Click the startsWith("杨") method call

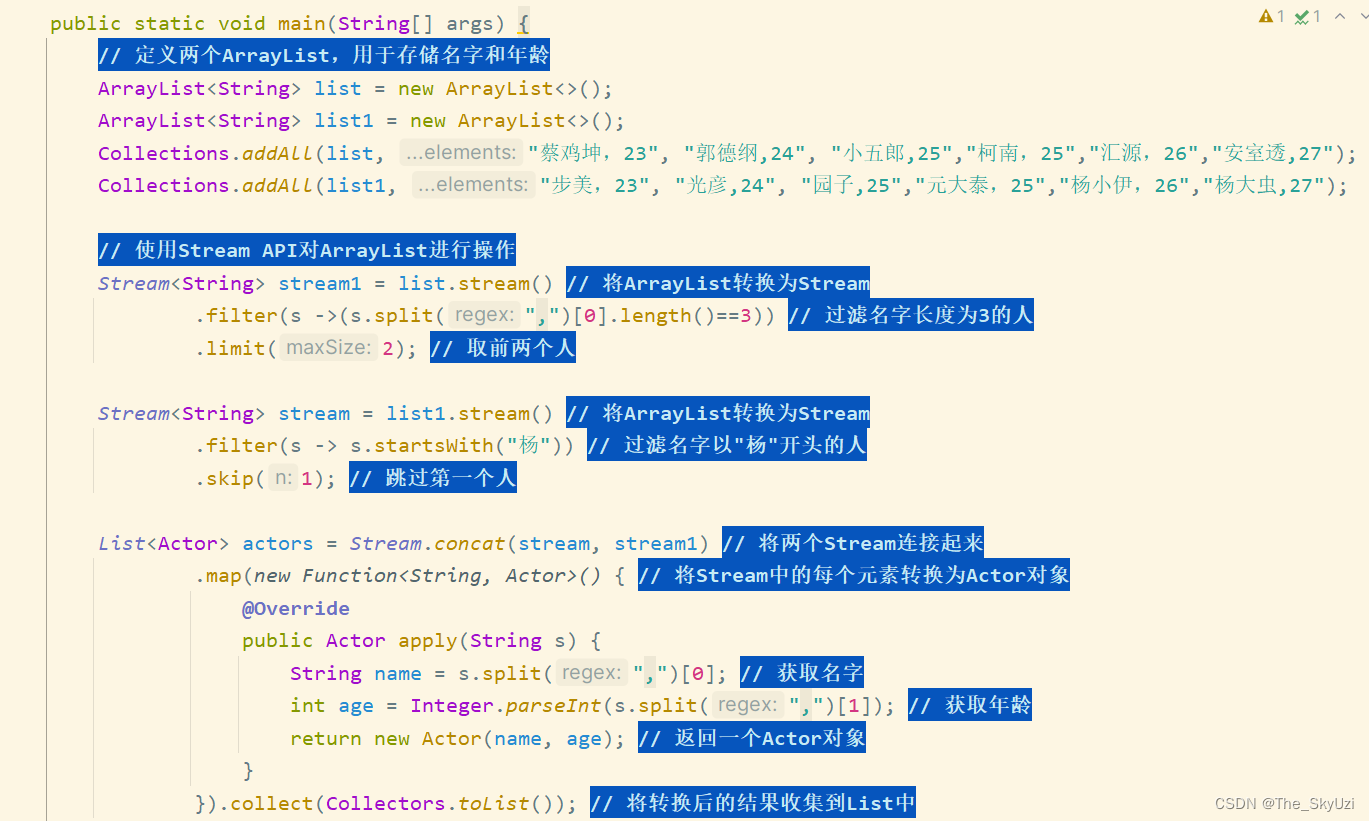coord(430,445)
